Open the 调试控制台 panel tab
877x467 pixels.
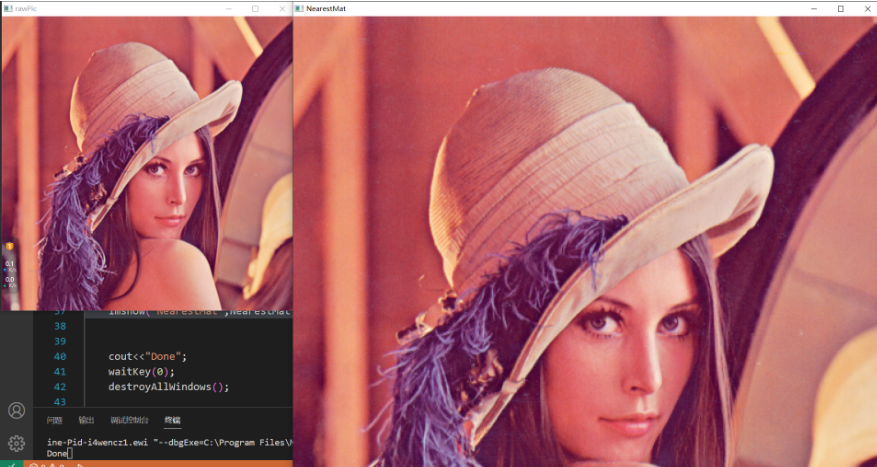pyautogui.click(x=130, y=421)
